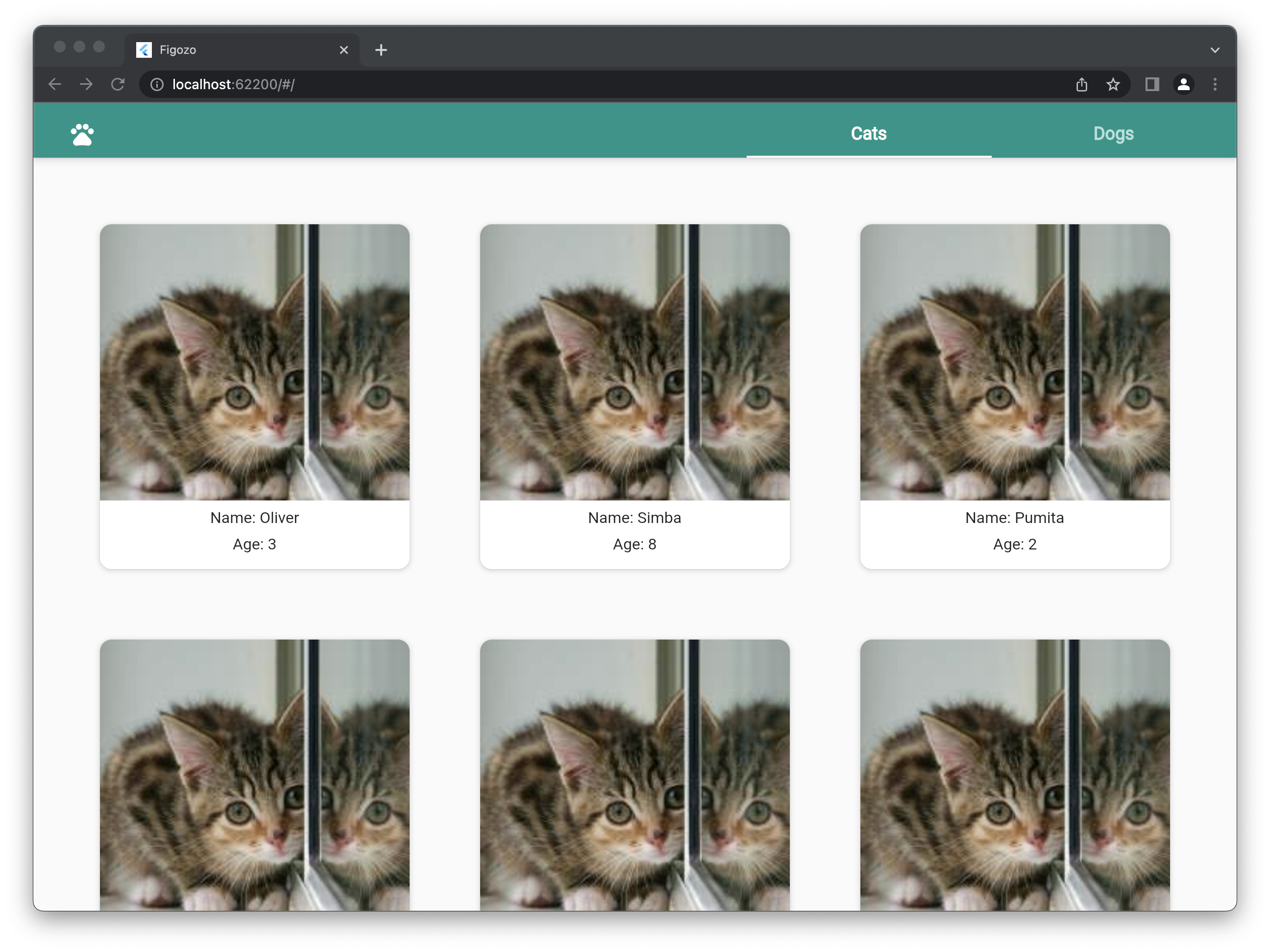Expand the tab search chevron
The width and height of the screenshot is (1270, 952).
pyautogui.click(x=1215, y=50)
